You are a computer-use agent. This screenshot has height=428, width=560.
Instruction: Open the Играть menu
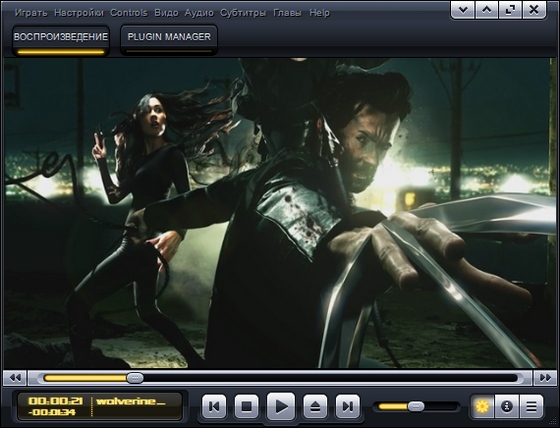[x=31, y=13]
